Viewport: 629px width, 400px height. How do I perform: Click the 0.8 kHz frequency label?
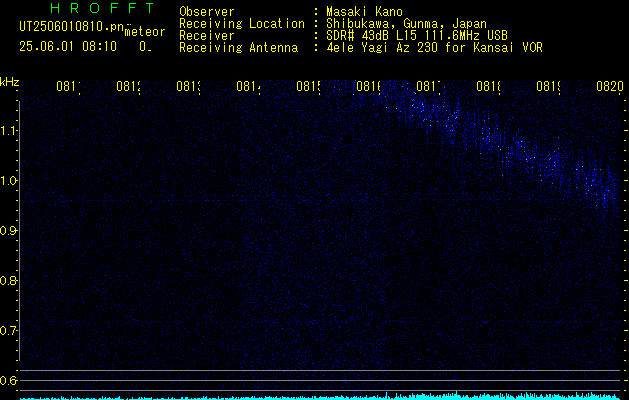pos(8,280)
